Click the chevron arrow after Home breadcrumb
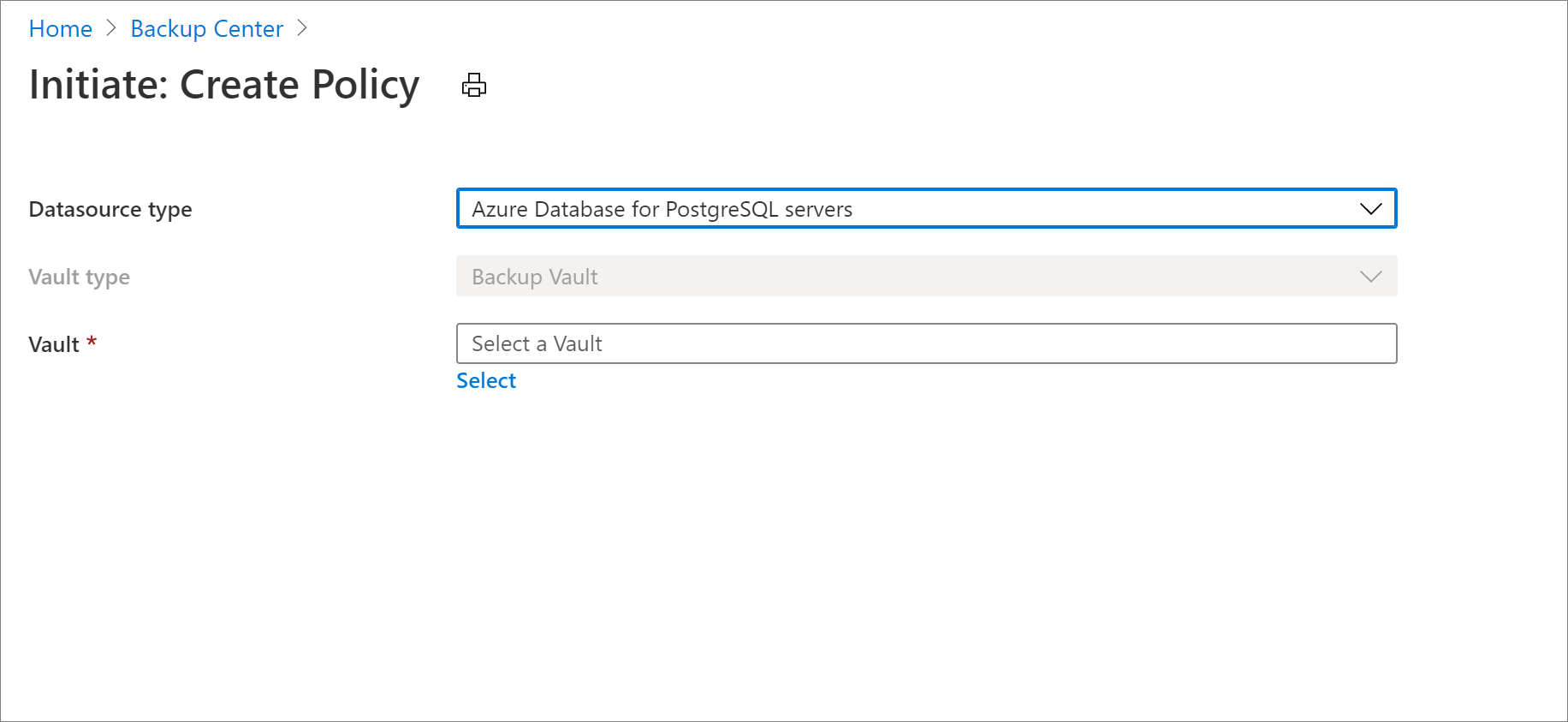1568x722 pixels. point(111,28)
